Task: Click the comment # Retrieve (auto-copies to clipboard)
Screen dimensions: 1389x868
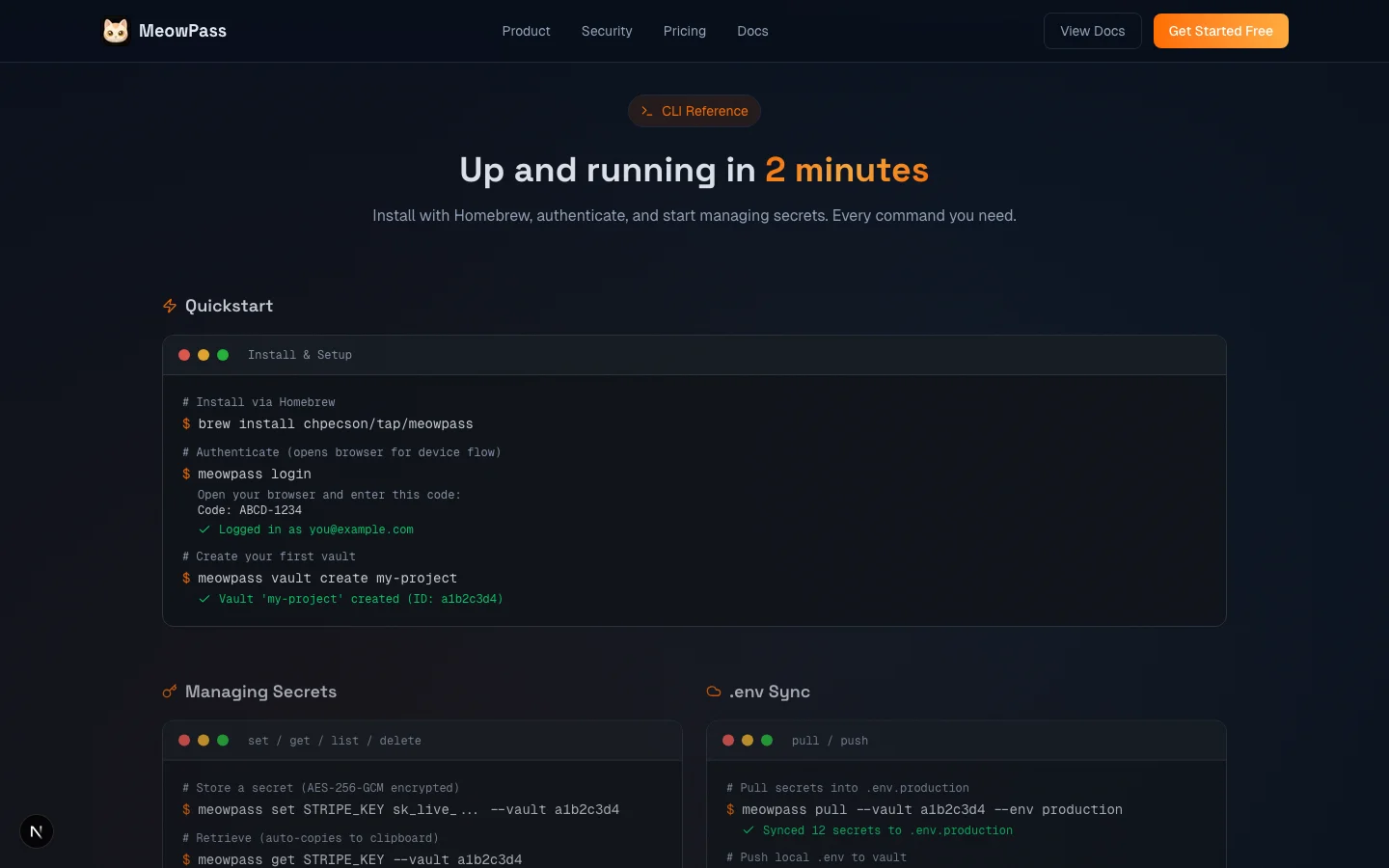Action: [x=311, y=838]
